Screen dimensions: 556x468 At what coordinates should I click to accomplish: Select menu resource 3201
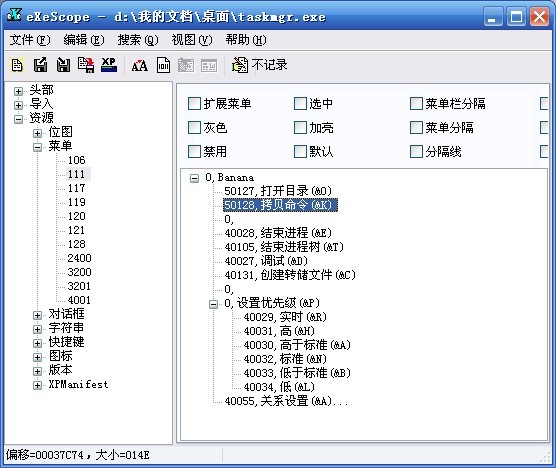(79, 286)
